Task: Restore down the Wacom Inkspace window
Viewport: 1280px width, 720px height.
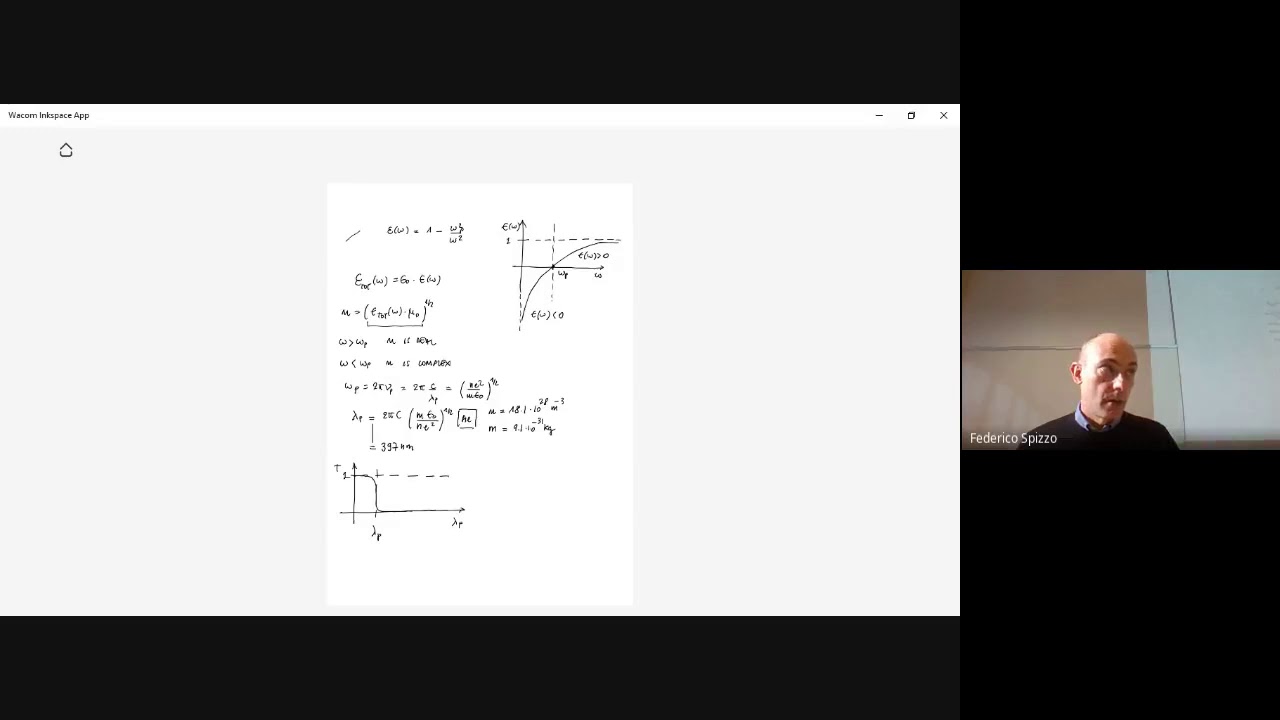Action: point(911,115)
